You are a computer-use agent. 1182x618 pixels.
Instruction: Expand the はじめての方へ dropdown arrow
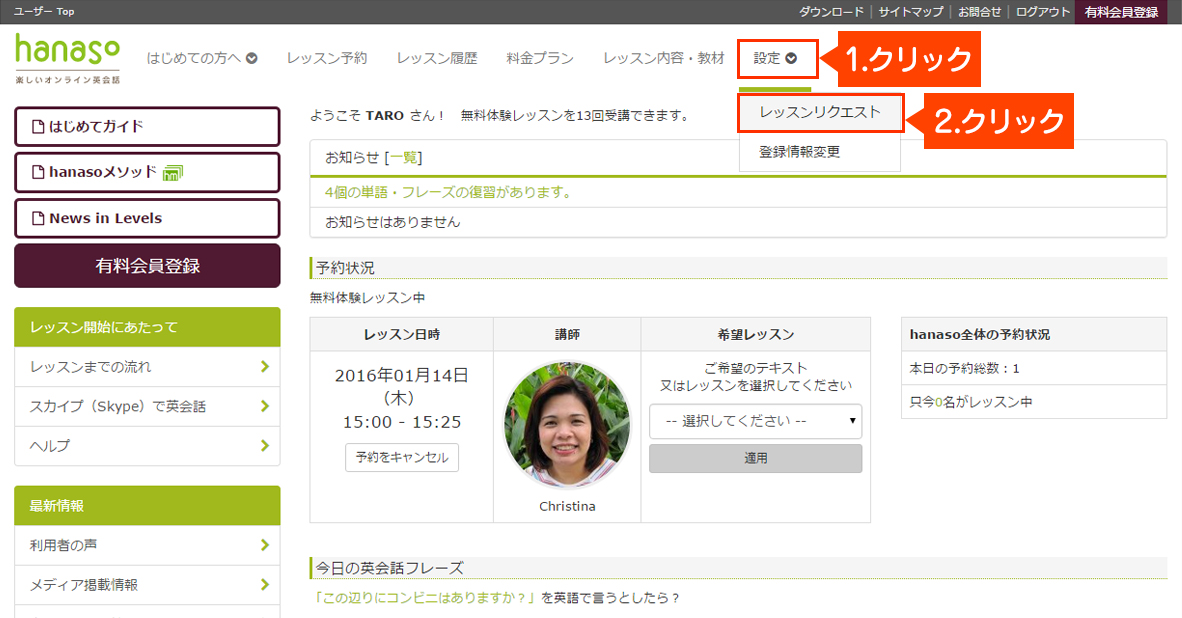252,58
